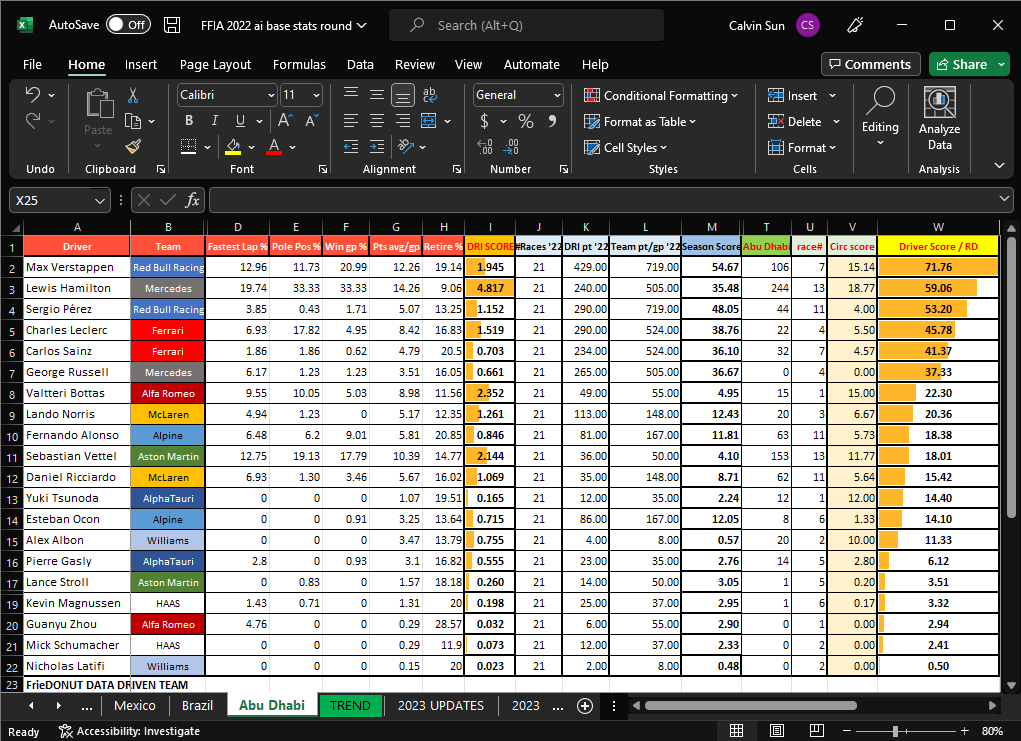Click the Search box in title bar
Image resolution: width=1021 pixels, height=741 pixels.
pyautogui.click(x=526, y=25)
